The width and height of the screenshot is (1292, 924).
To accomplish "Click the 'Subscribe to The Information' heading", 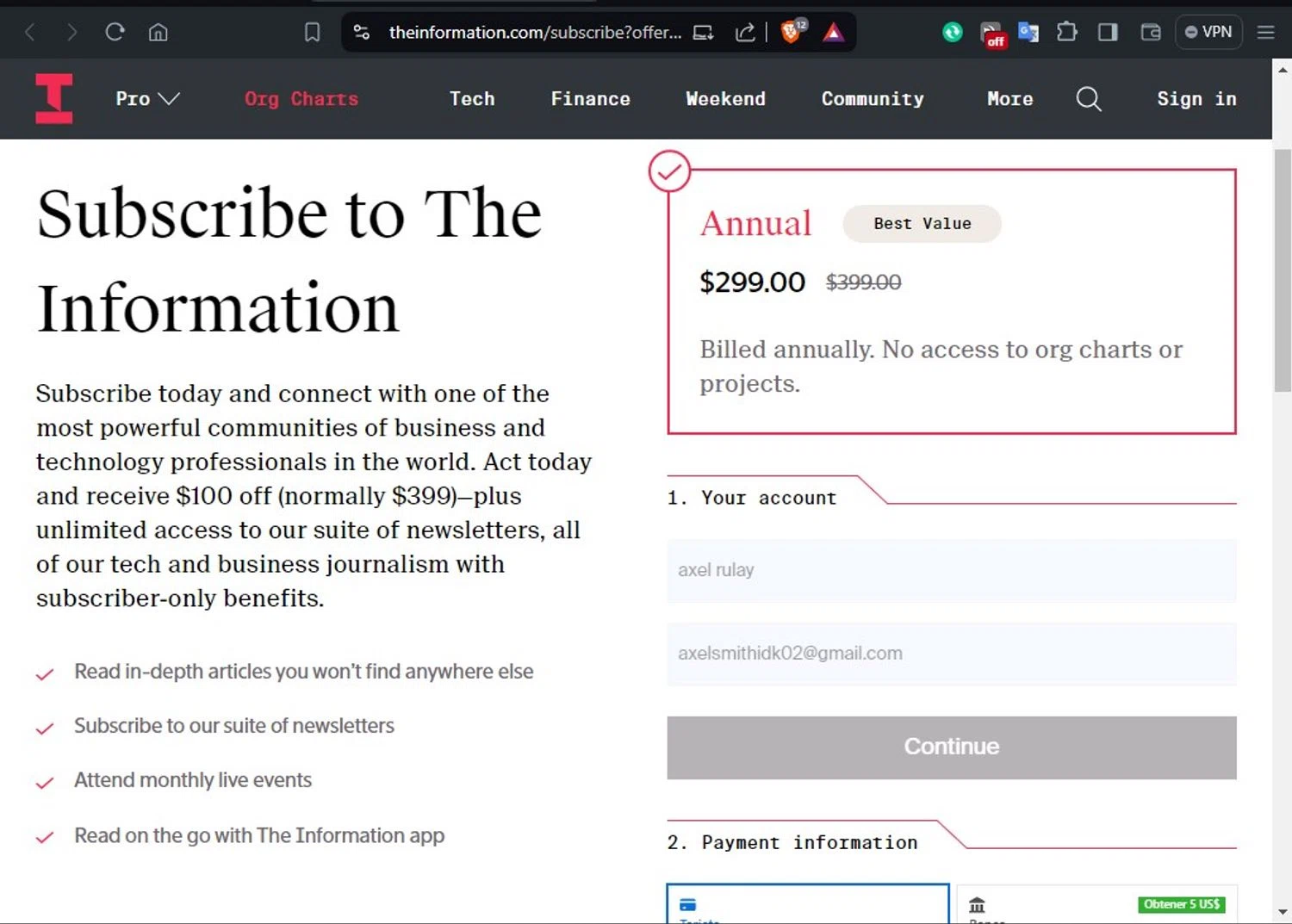I will tap(289, 260).
